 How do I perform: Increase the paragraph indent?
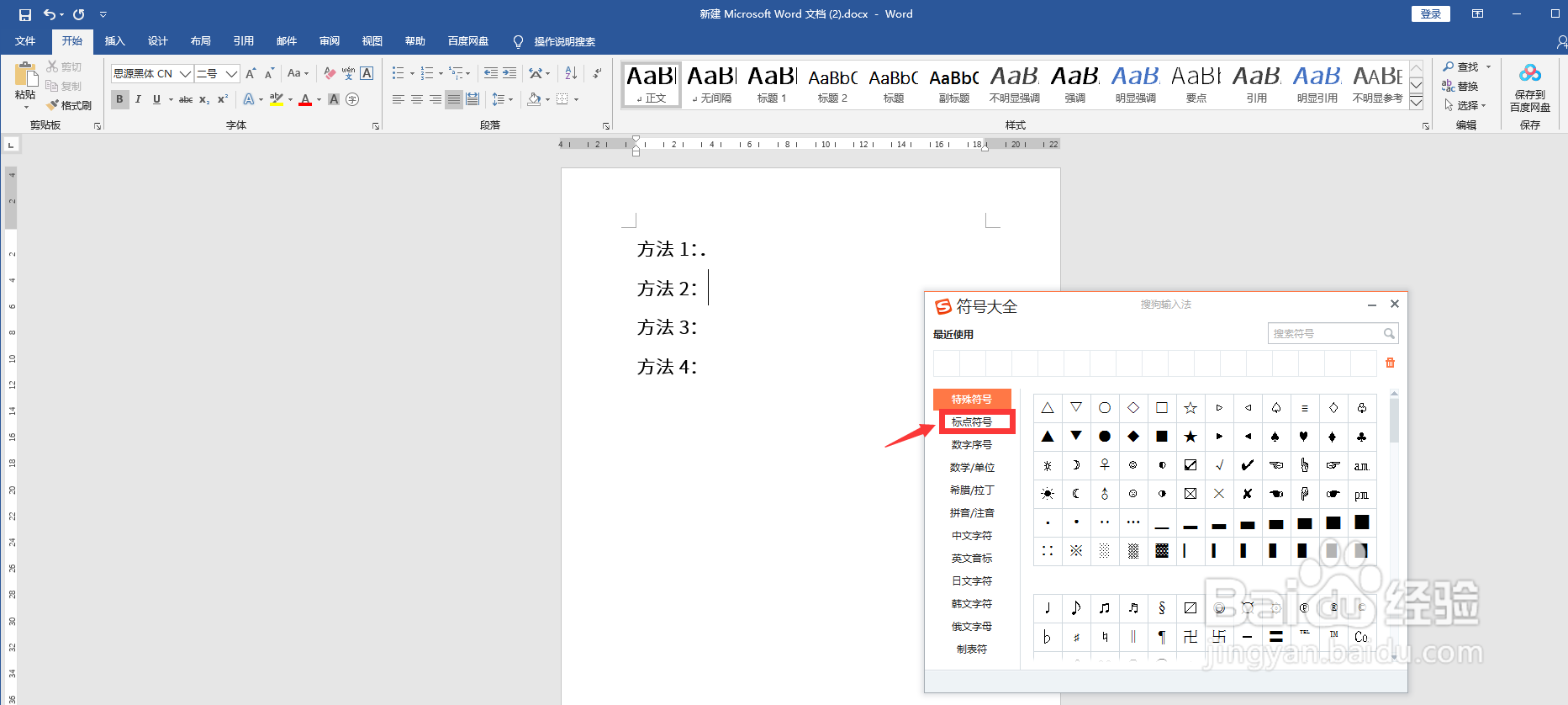coord(509,73)
